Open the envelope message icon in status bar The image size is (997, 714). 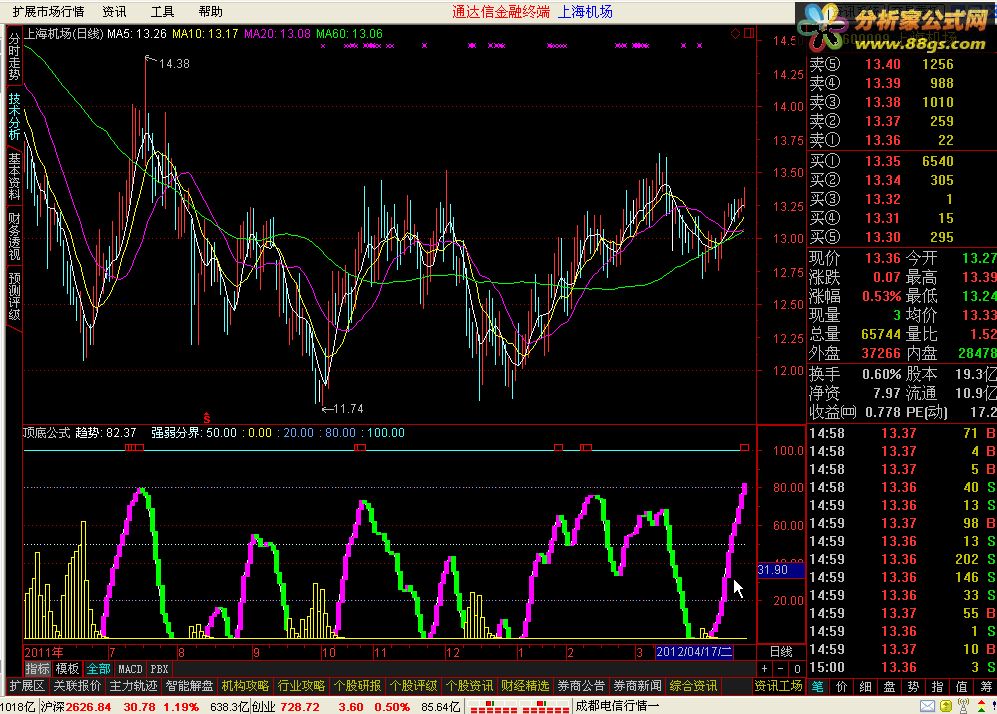pyautogui.click(x=928, y=706)
